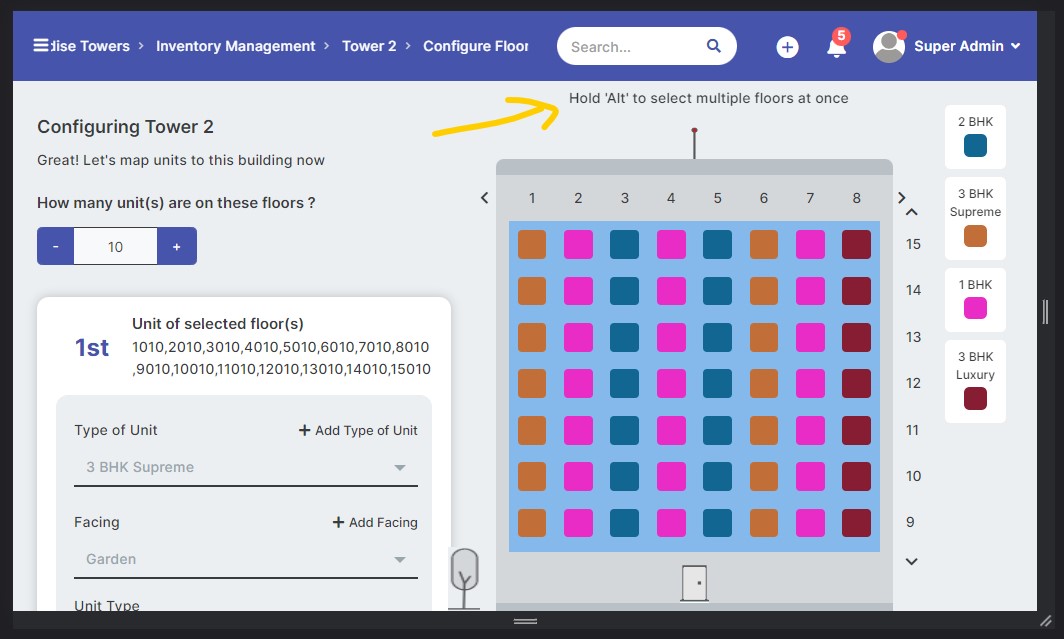The height and width of the screenshot is (639, 1064).
Task: Go to the Towers breadcrumb link
Action: point(90,46)
